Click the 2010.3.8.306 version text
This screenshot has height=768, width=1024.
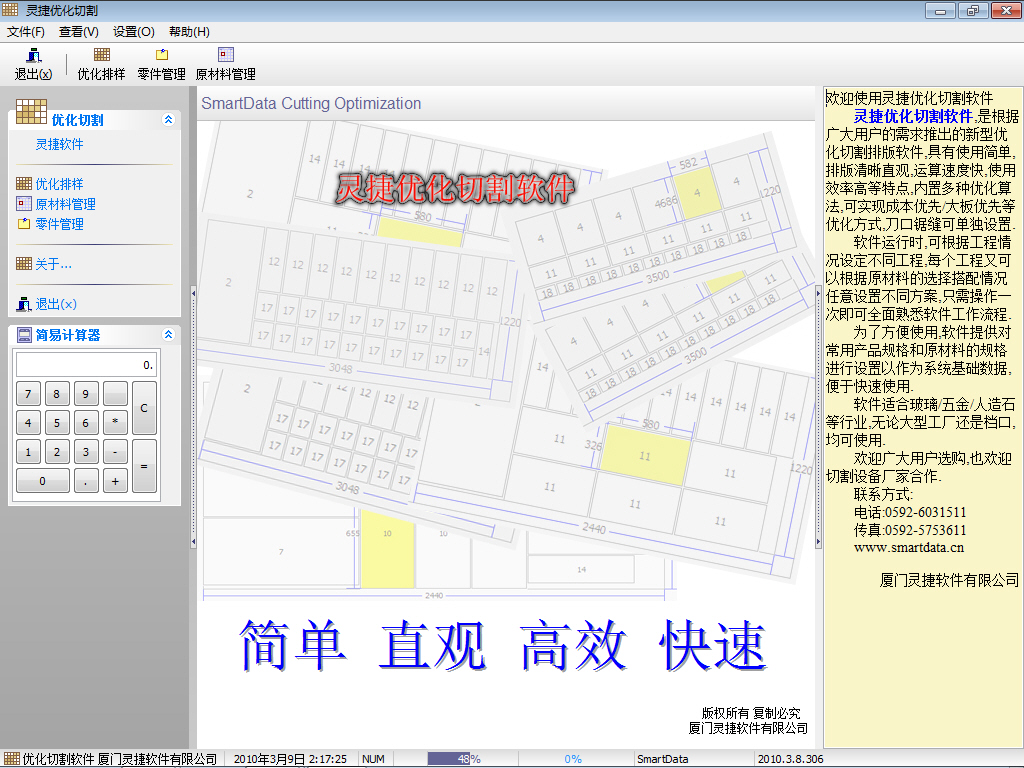coord(790,759)
